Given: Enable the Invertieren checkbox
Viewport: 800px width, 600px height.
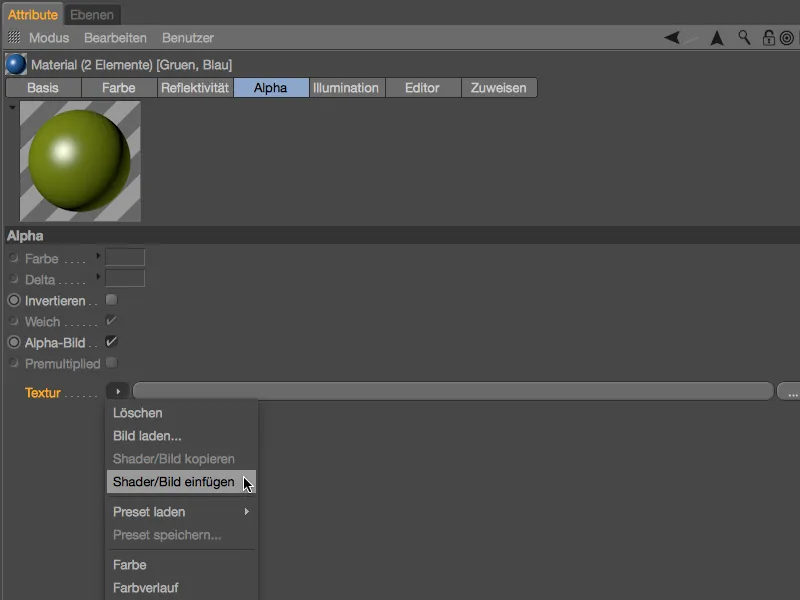Looking at the screenshot, I should tap(111, 300).
